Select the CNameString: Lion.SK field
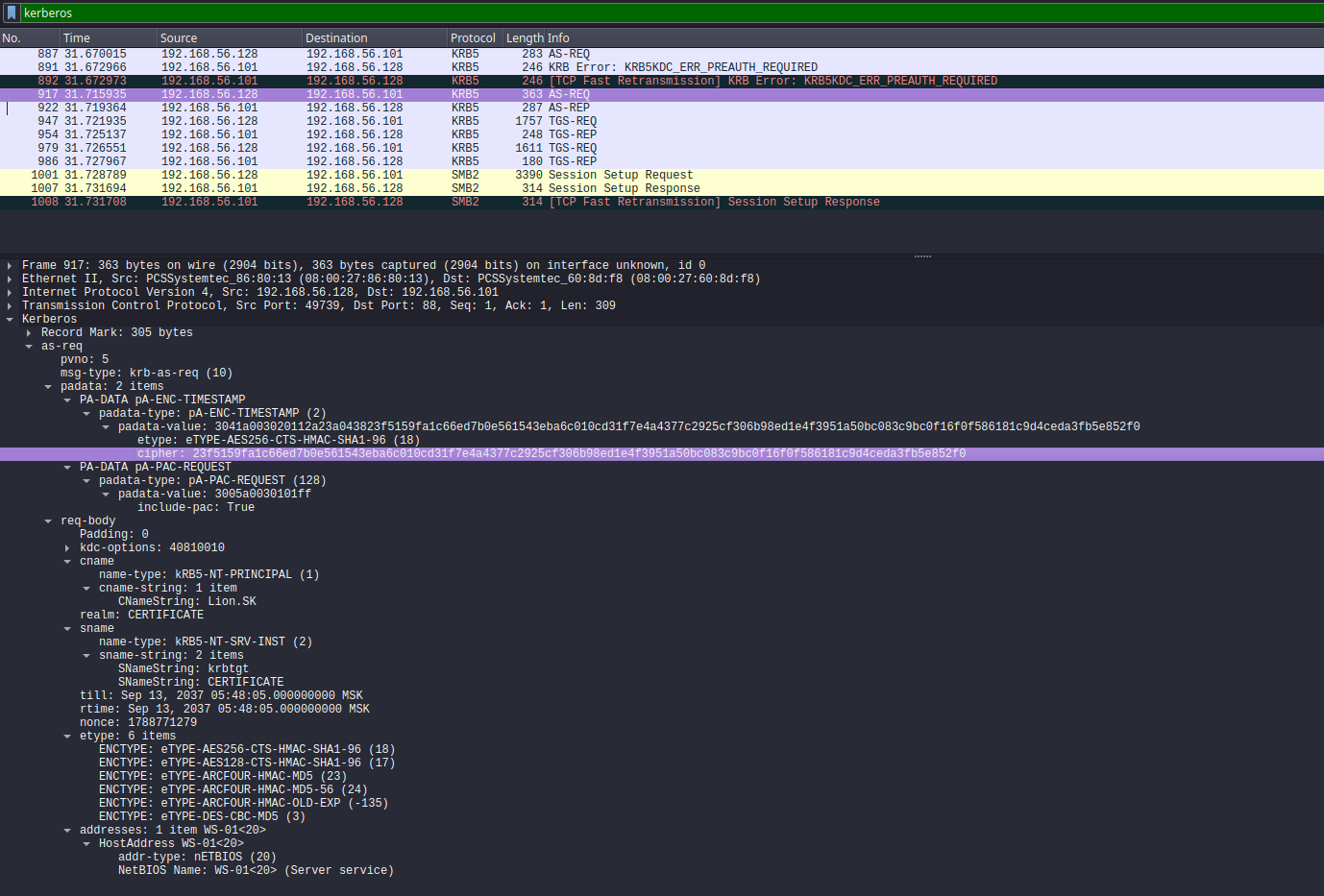 click(187, 601)
